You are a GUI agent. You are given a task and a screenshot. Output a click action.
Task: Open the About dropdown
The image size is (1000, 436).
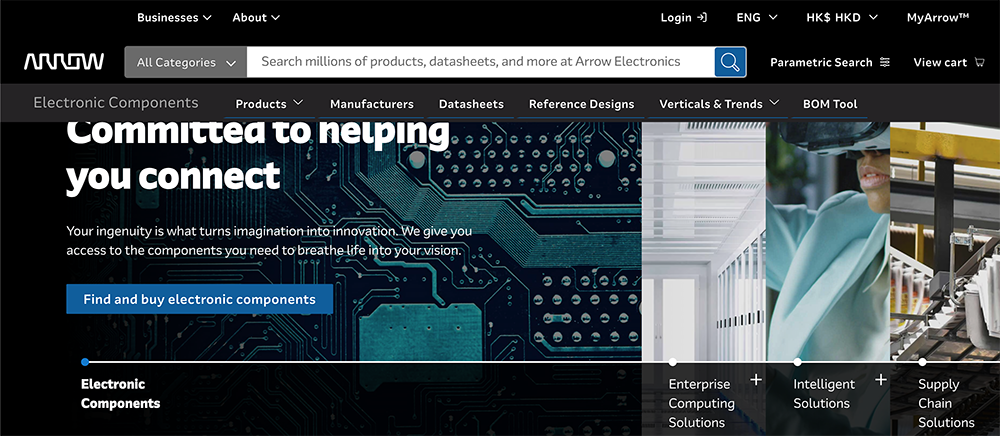coord(256,17)
